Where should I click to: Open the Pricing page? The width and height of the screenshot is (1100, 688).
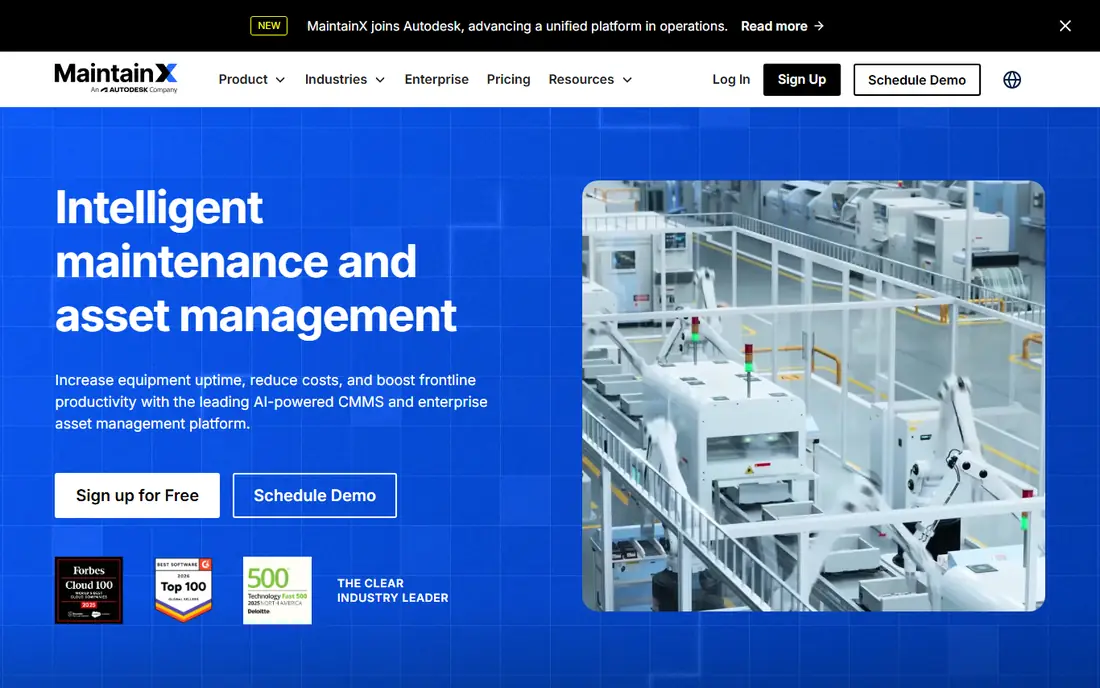click(509, 79)
